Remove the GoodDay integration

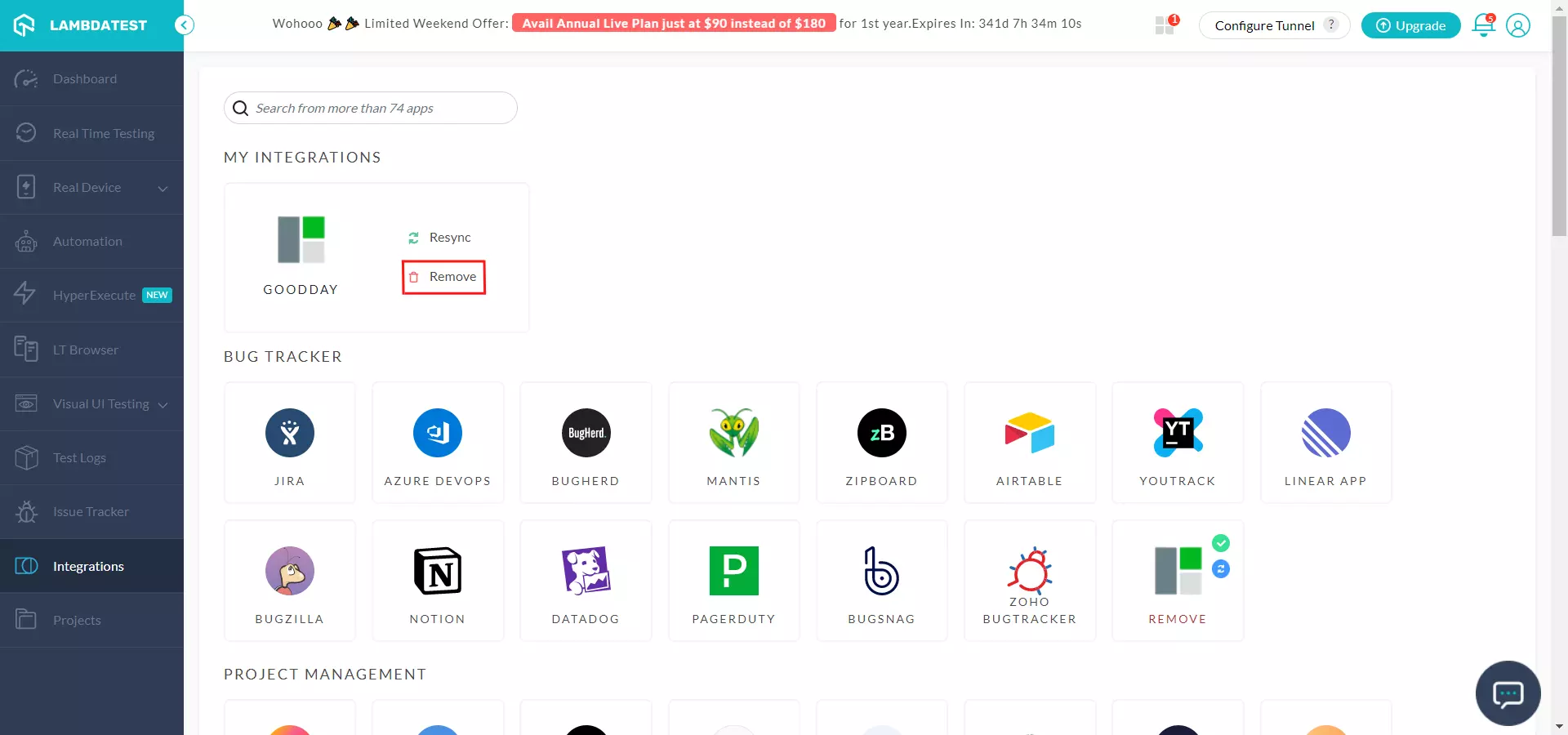pos(444,277)
